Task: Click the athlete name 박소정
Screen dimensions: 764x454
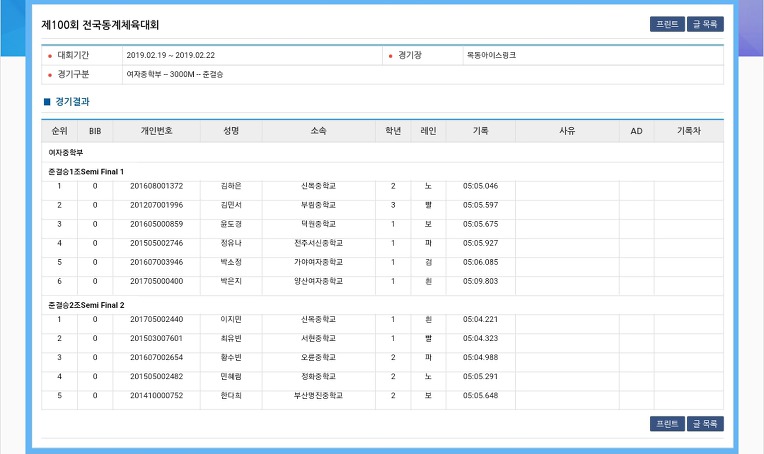Action: (x=231, y=262)
